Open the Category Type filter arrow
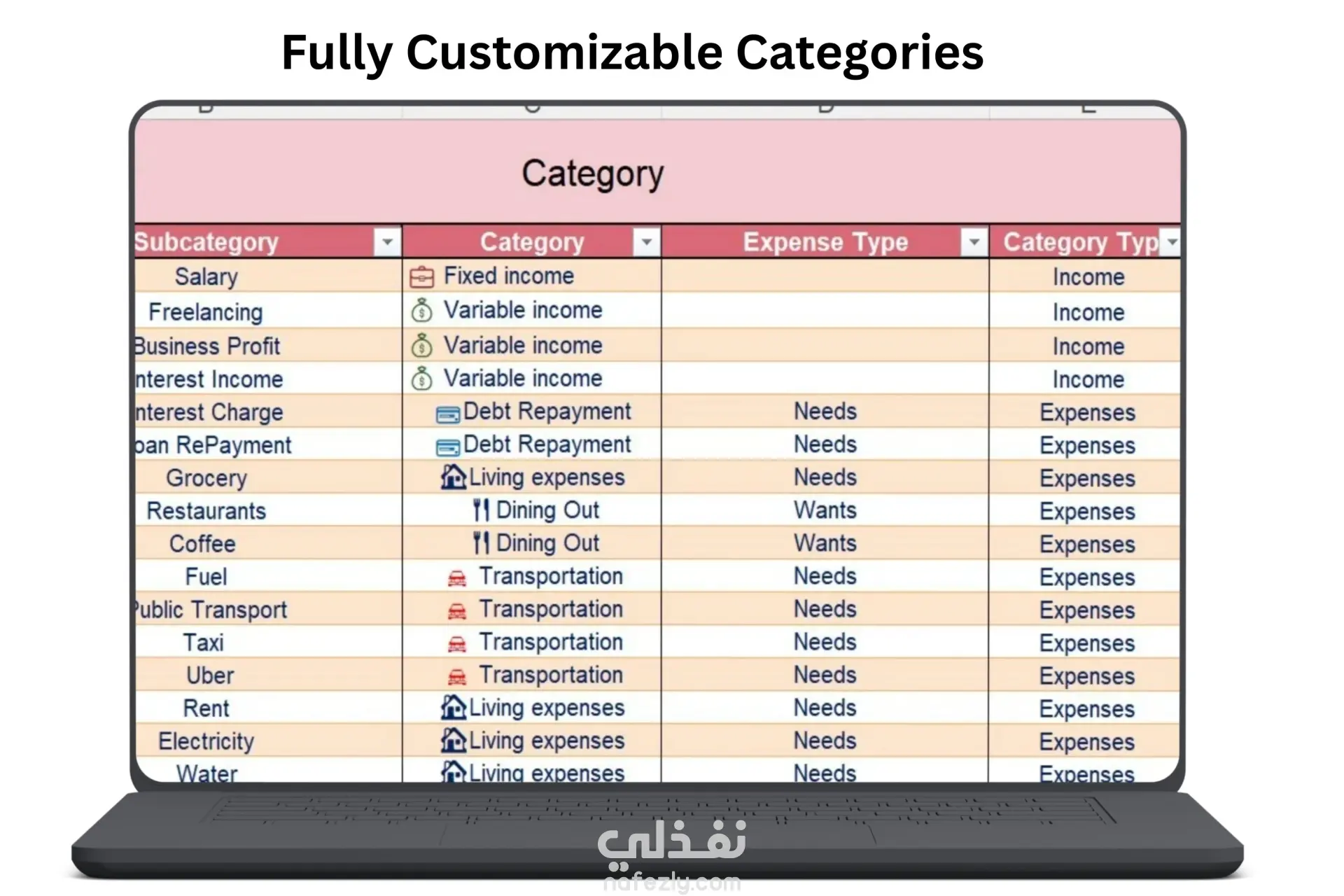The width and height of the screenshot is (1344, 896). pyautogui.click(x=1171, y=242)
